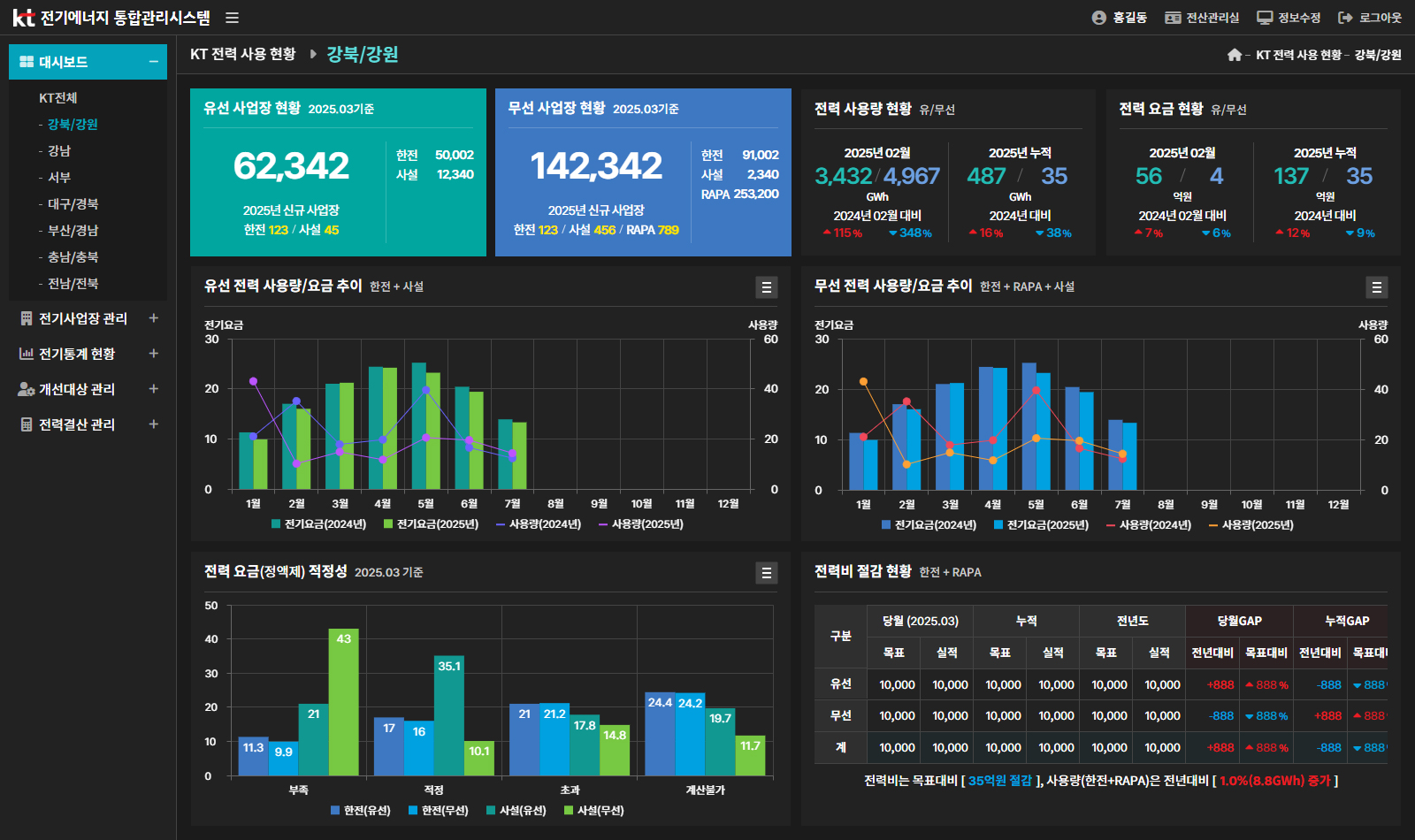This screenshot has width=1415, height=840.
Task: Click the monitor icon for 정보수정
Action: click(x=1265, y=18)
